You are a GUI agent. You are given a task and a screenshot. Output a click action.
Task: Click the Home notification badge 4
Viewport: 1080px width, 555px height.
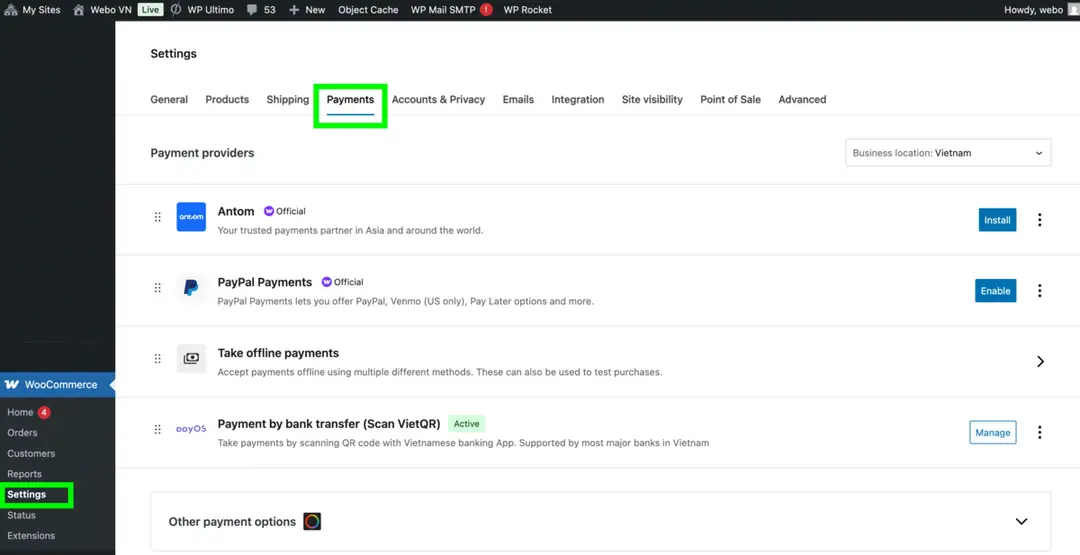point(44,412)
